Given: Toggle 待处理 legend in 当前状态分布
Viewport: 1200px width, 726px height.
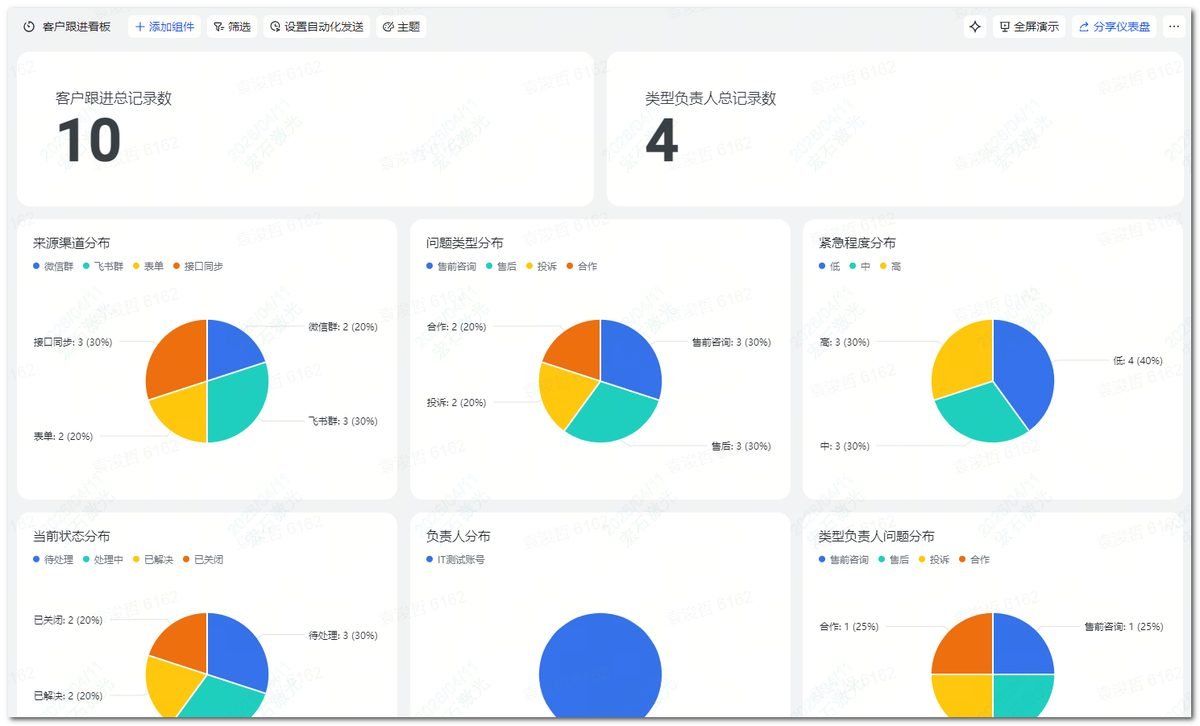Looking at the screenshot, I should pyautogui.click(x=53, y=559).
